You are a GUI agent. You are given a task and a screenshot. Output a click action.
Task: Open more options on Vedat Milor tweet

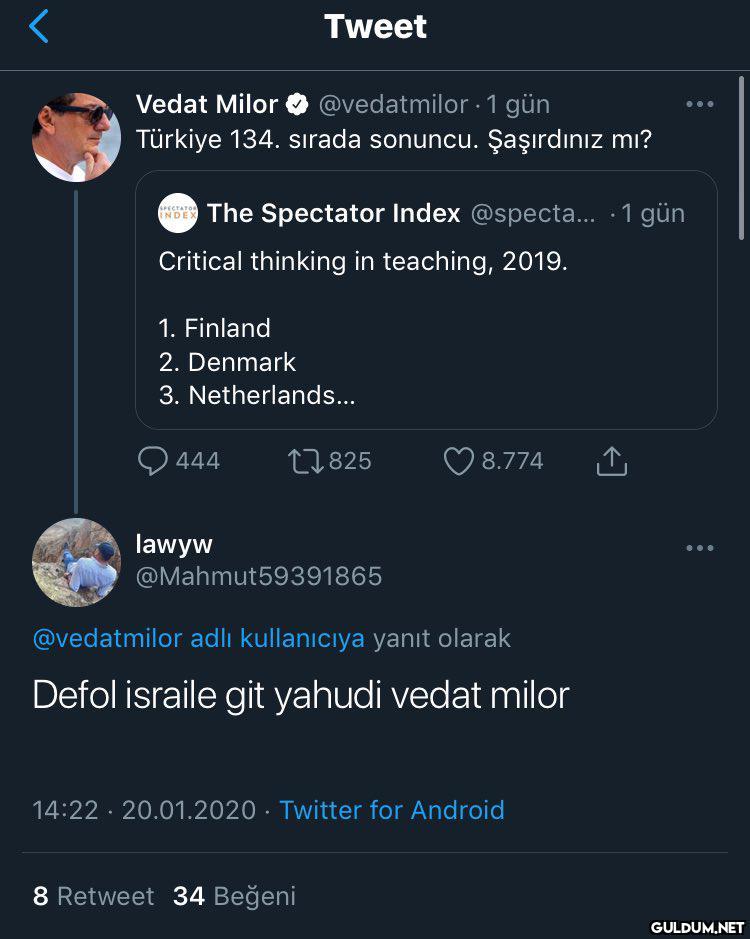[x=699, y=104]
